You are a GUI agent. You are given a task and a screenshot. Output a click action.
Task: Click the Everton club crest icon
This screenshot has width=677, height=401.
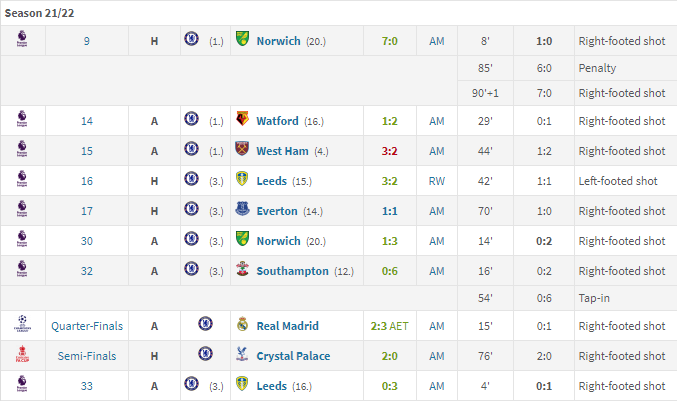coord(242,208)
